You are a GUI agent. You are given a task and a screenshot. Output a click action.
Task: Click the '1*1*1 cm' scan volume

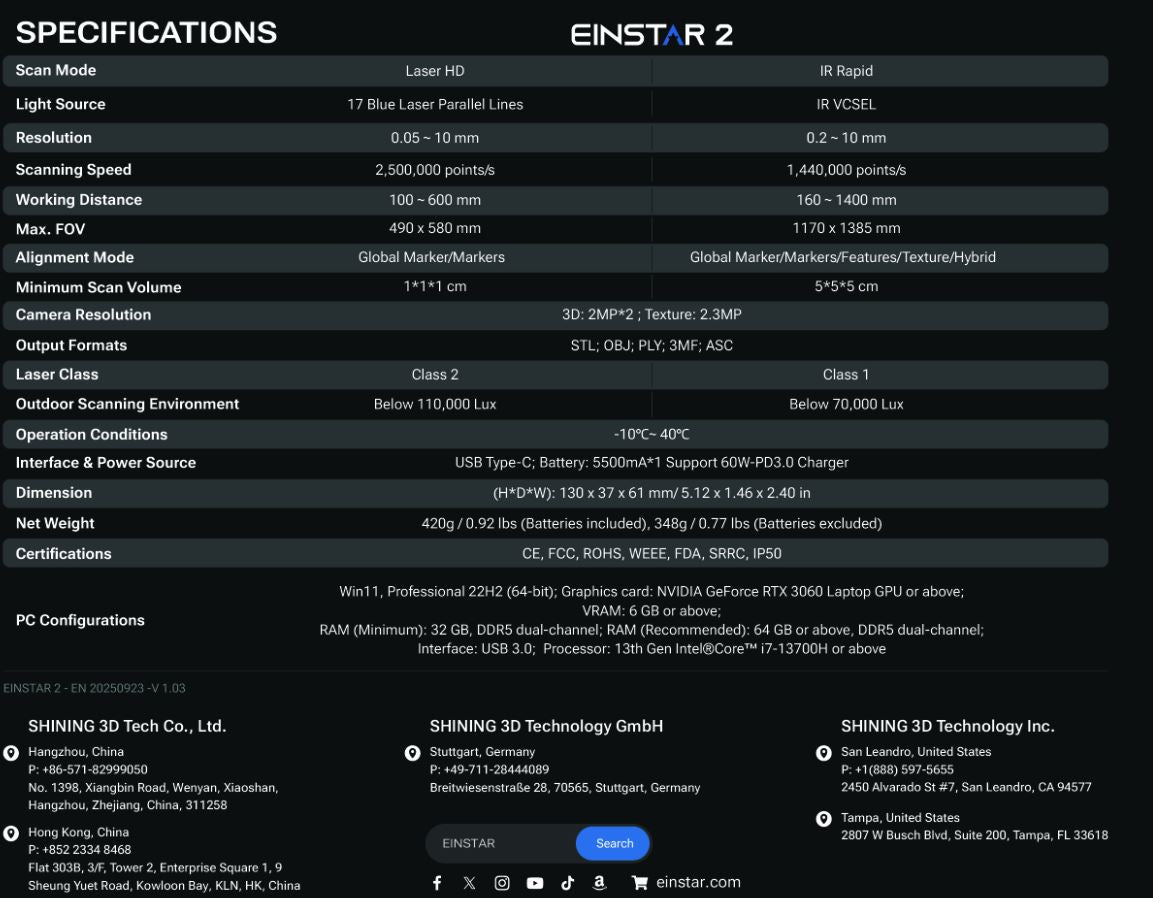pyautogui.click(x=435, y=286)
